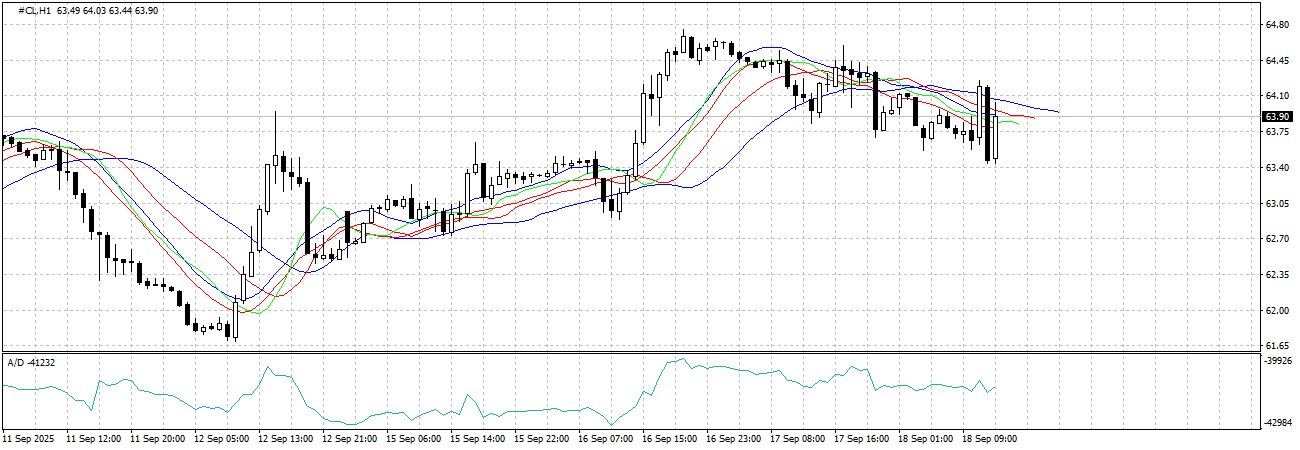
Task: Click the 64.10 price axis label
Action: [1278, 96]
